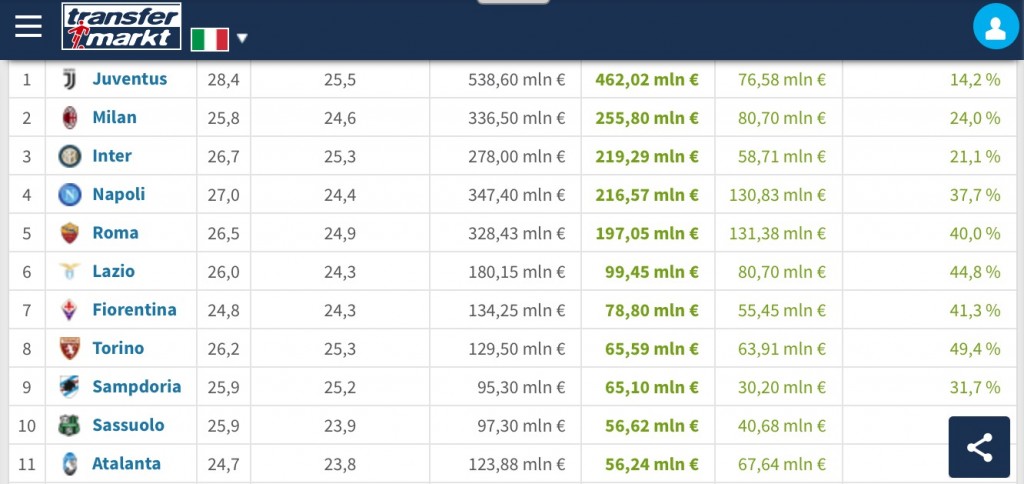Image resolution: width=1024 pixels, height=484 pixels.
Task: Click Juventus value 462,02 mln €
Action: pyautogui.click(x=647, y=80)
